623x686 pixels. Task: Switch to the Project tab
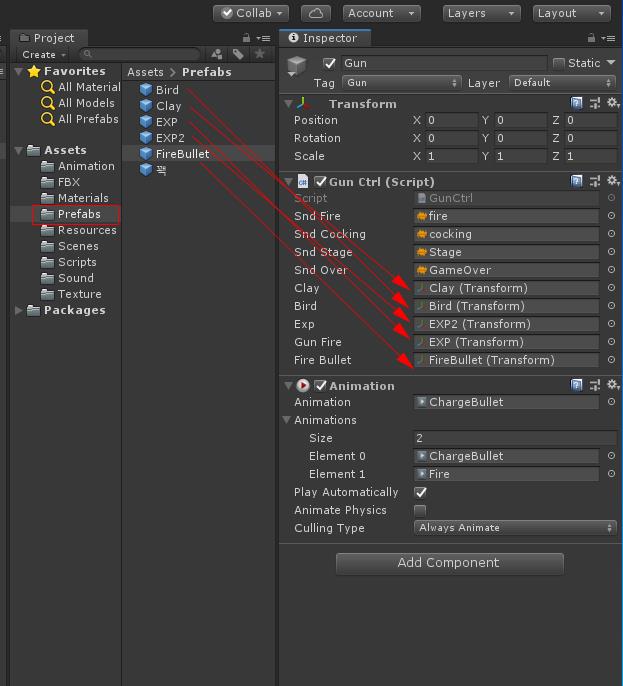click(48, 38)
